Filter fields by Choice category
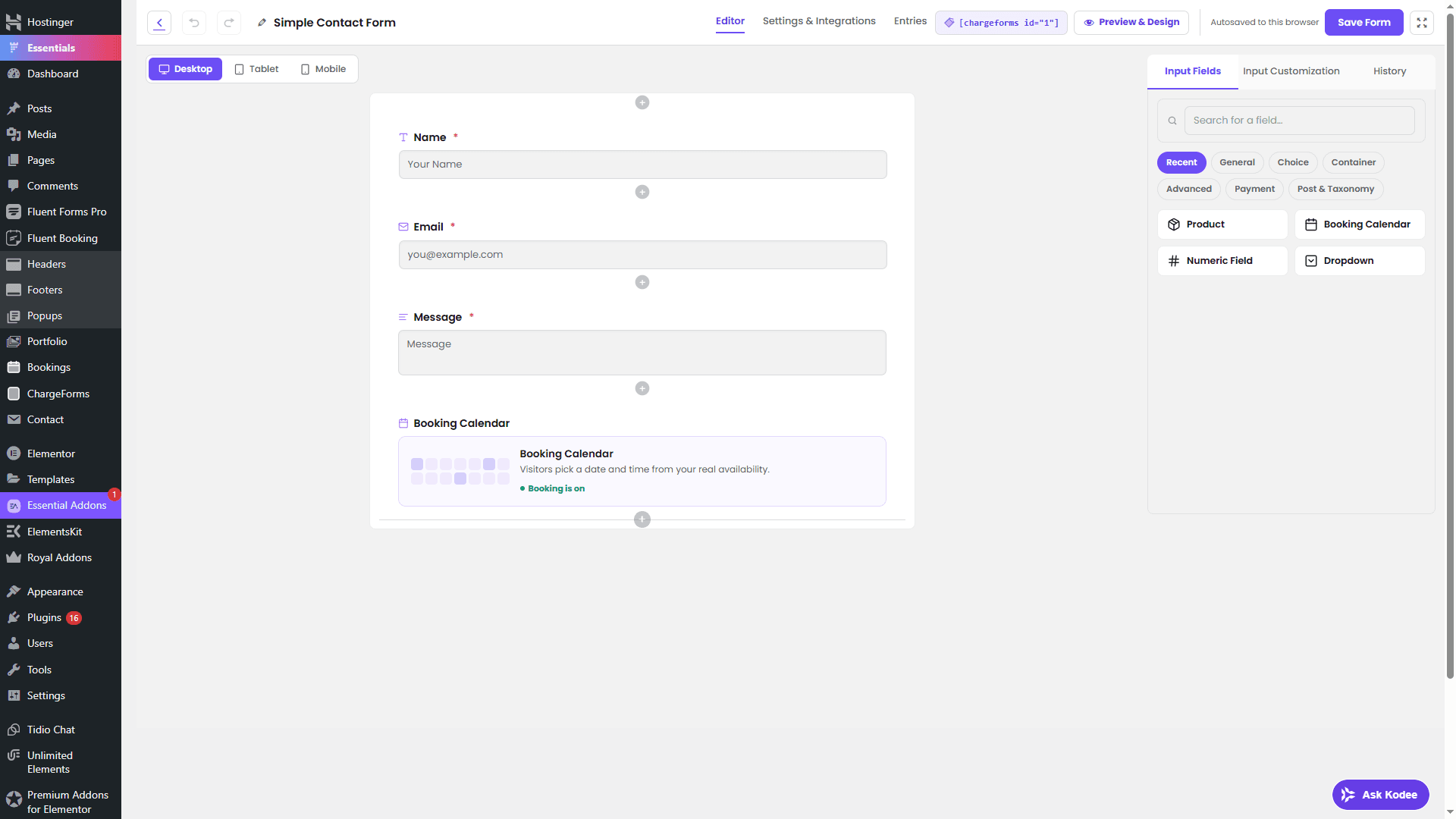 [x=1293, y=162]
